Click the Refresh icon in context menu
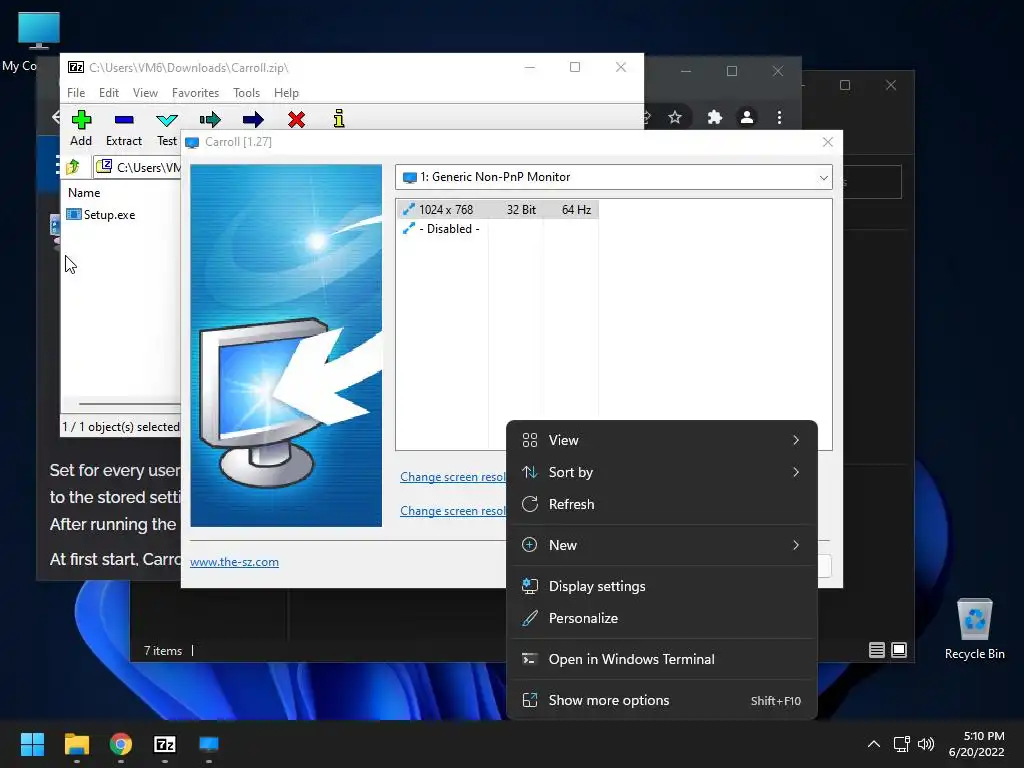The height and width of the screenshot is (768, 1024). [x=530, y=504]
